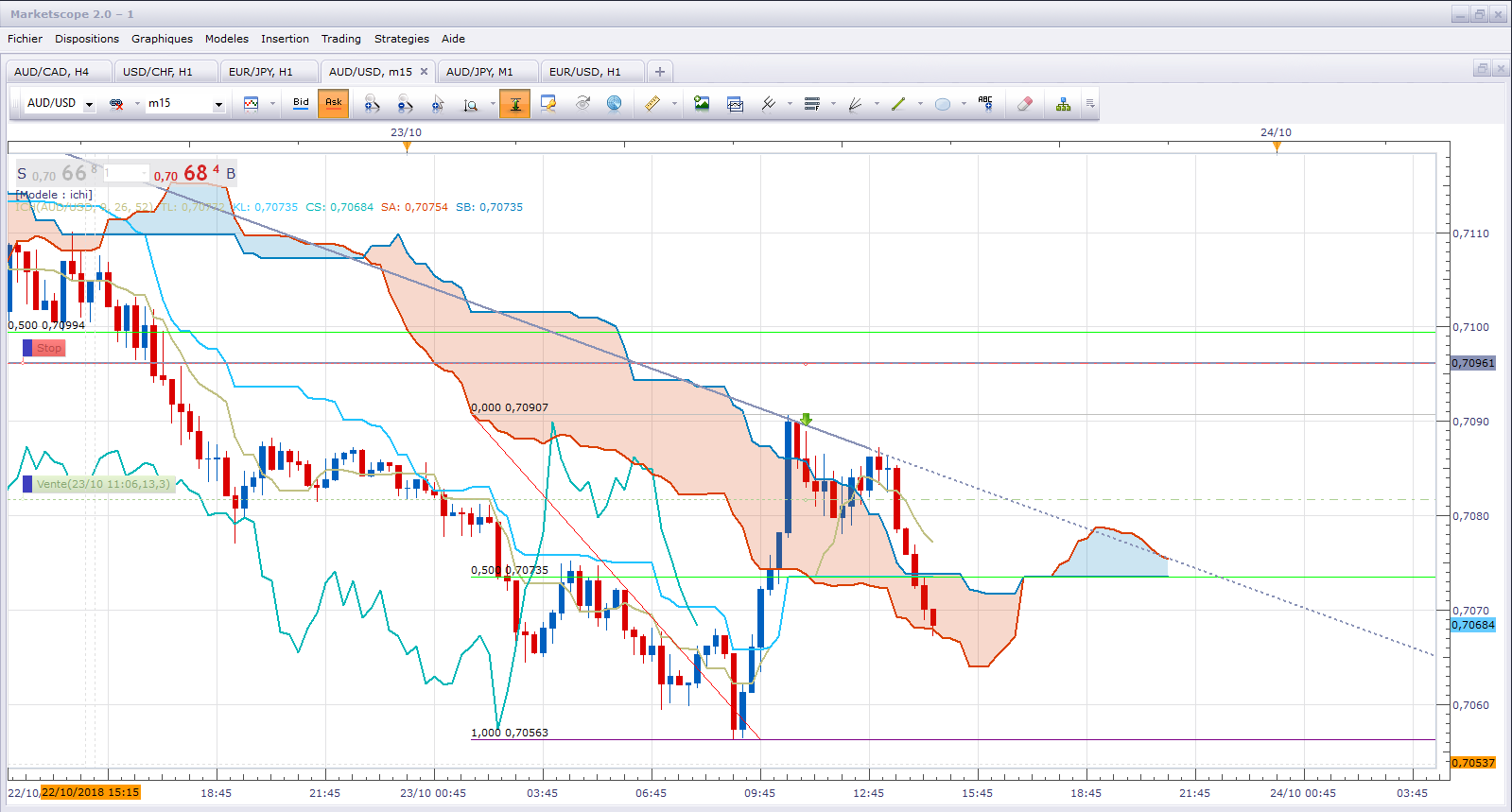Click the zoom out tool
This screenshot has width=1512, height=812.
click(405, 104)
